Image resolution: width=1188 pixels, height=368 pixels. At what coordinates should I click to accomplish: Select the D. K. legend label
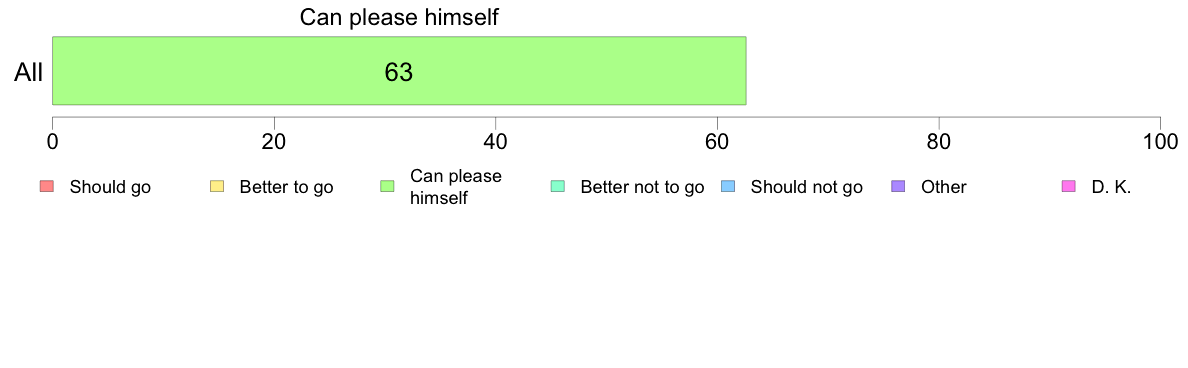[x=1111, y=187]
